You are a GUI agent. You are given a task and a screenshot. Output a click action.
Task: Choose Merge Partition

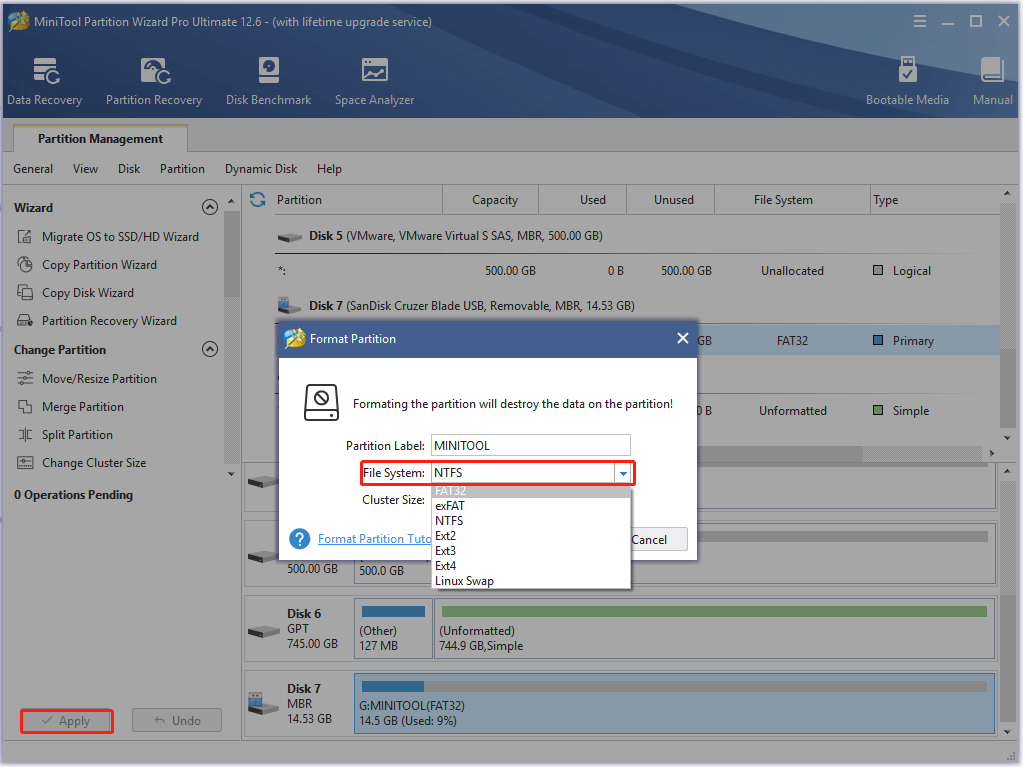82,407
